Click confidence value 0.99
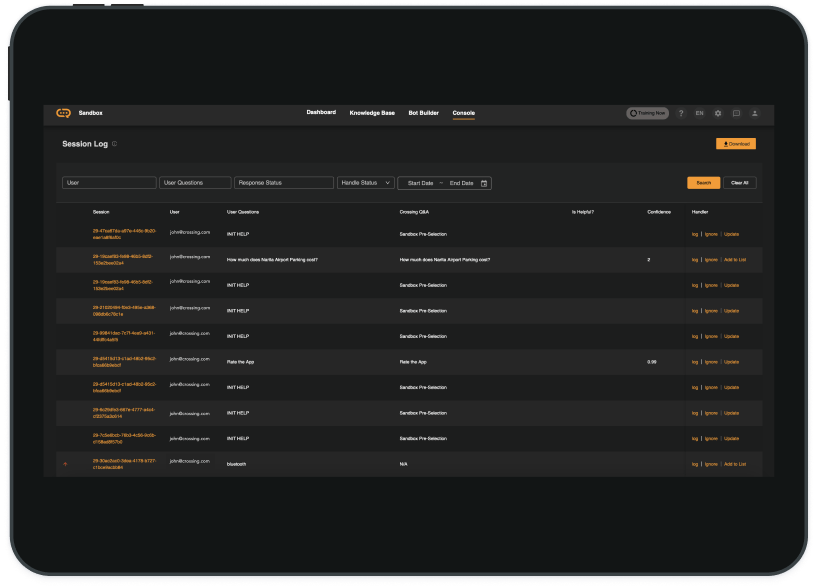 click(x=652, y=362)
